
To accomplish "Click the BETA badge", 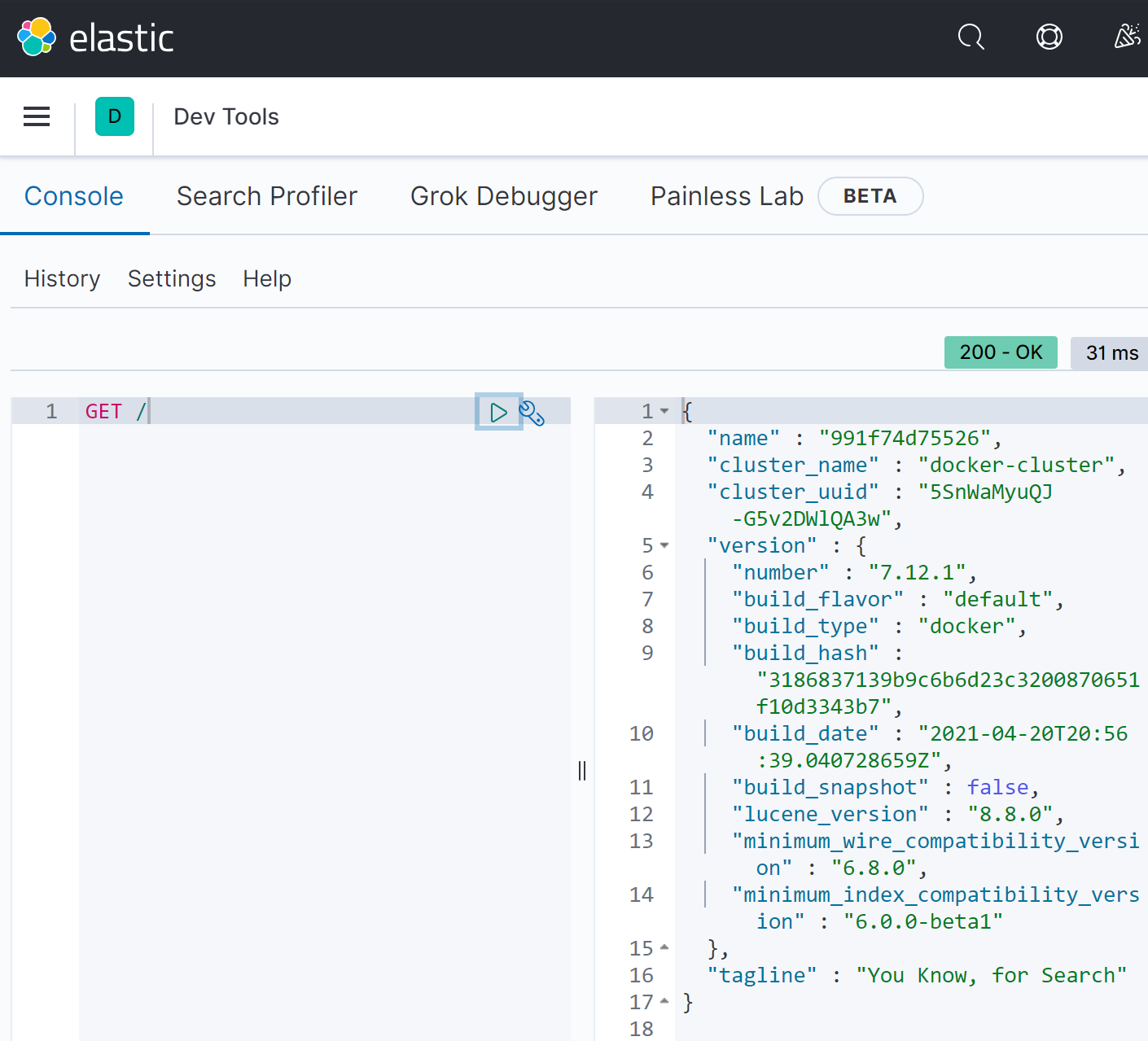I will coord(870,196).
